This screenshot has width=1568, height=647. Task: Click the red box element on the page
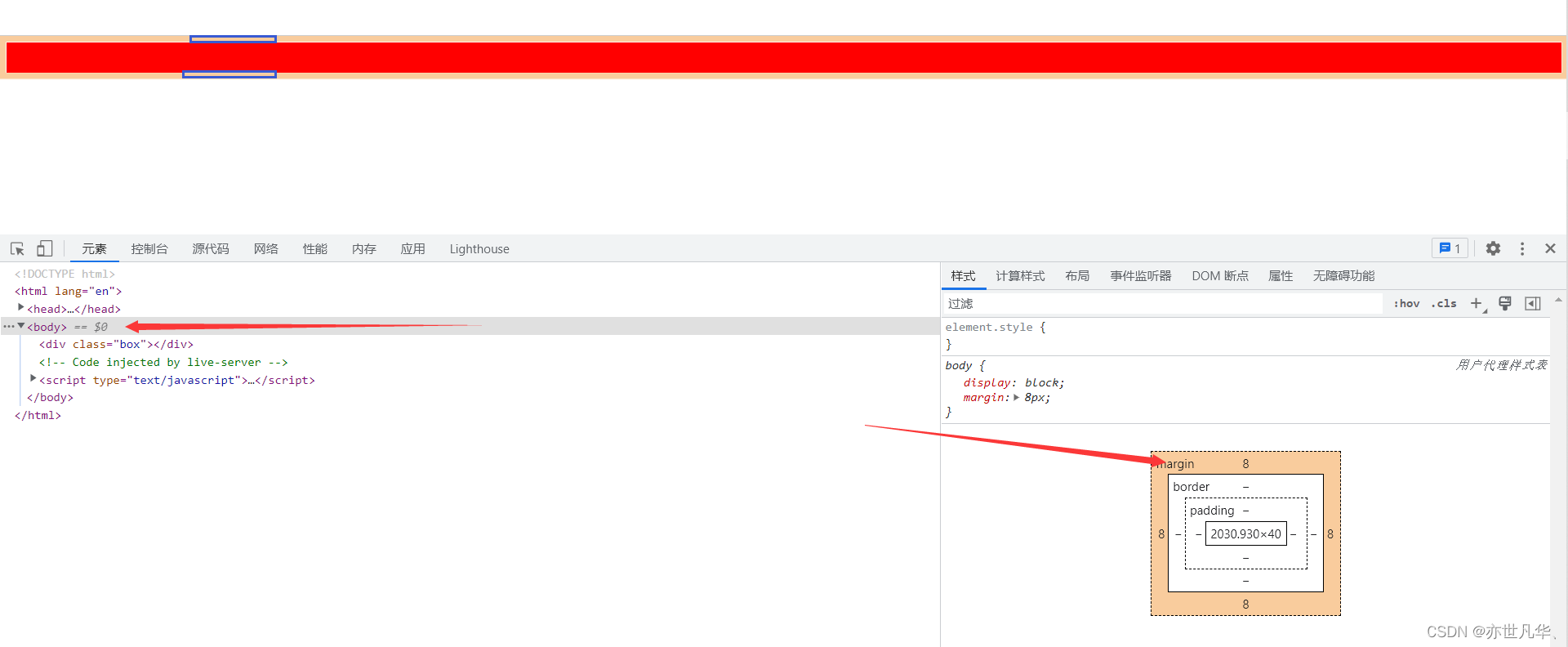(784, 57)
